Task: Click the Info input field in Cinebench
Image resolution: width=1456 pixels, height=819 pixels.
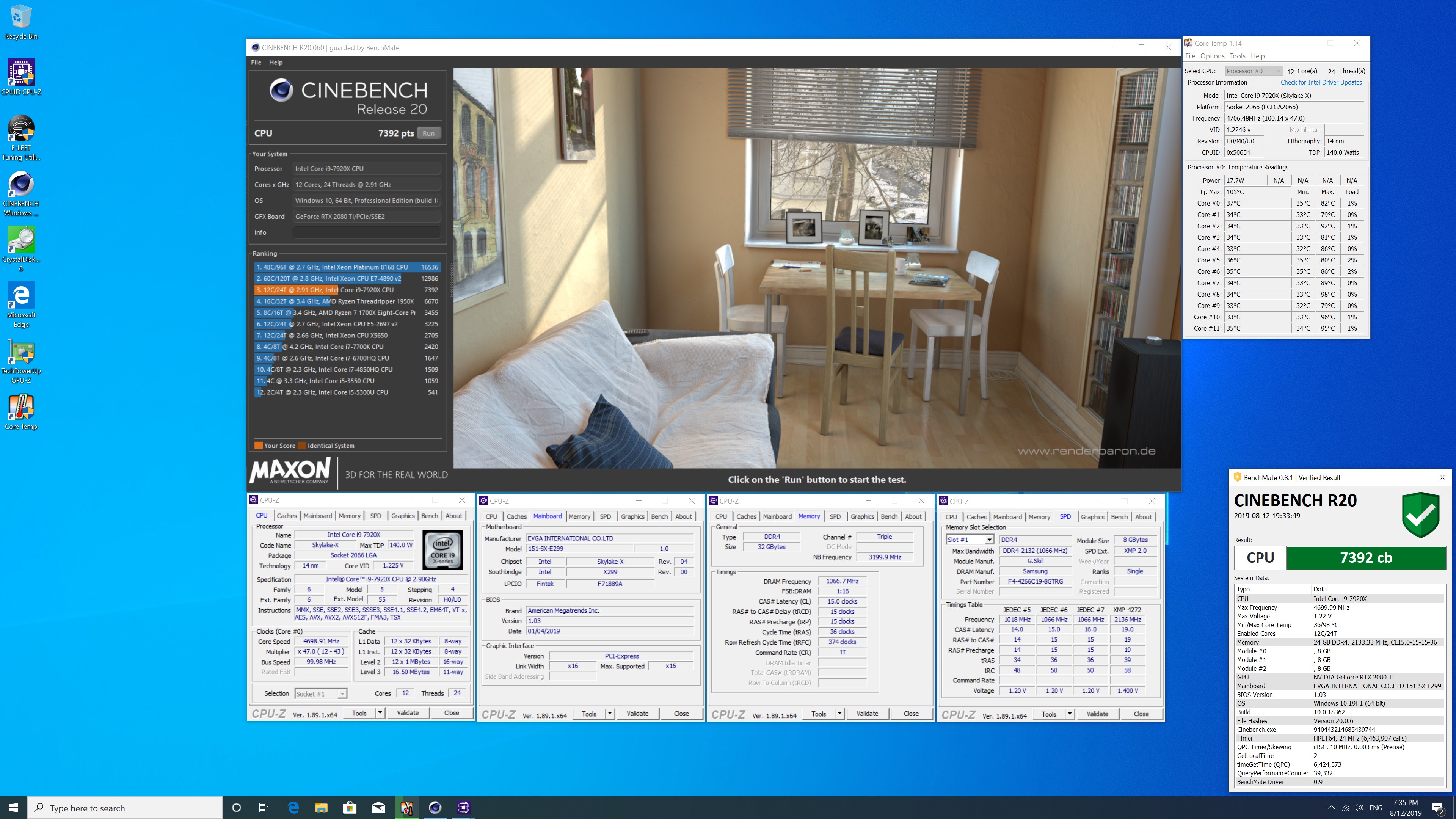Action: coord(366,232)
